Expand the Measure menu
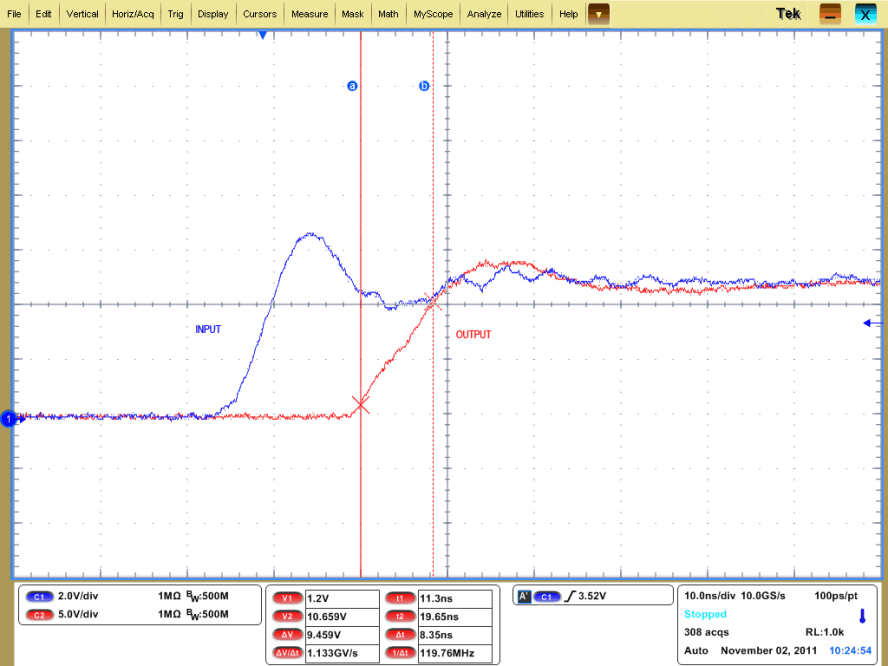The image size is (888, 666). pos(309,14)
